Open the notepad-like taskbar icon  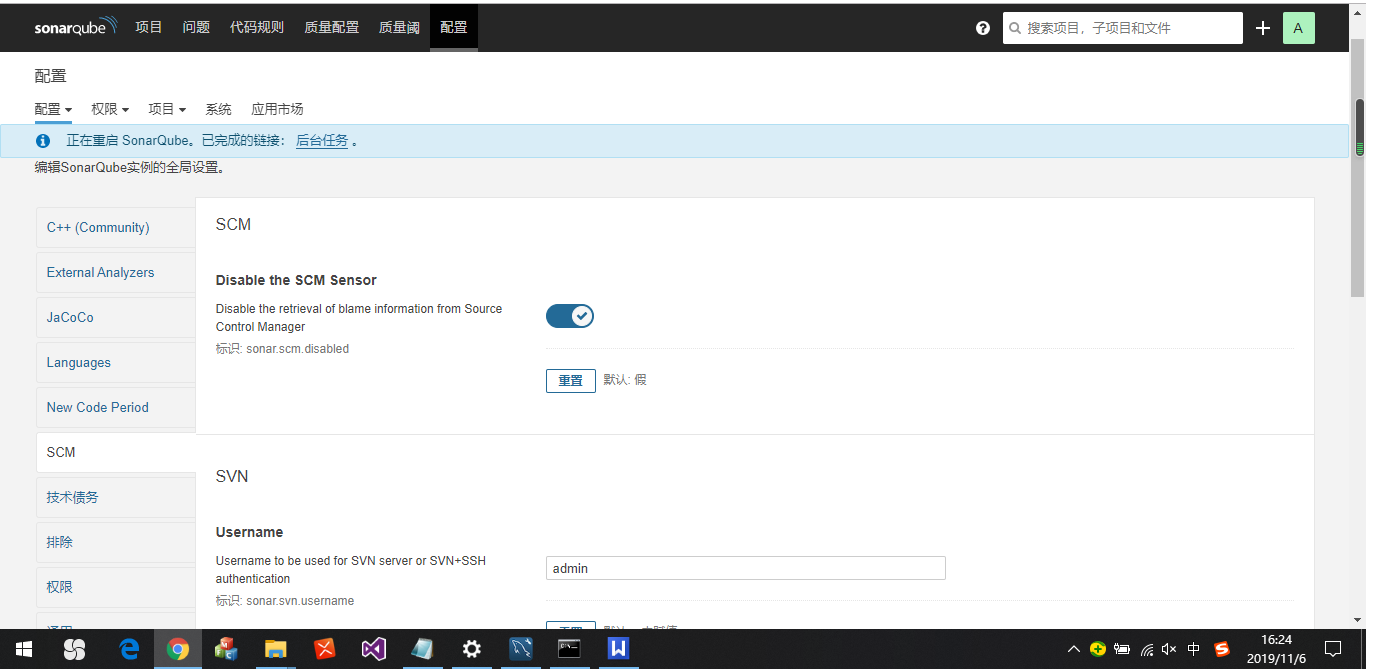[423, 649]
